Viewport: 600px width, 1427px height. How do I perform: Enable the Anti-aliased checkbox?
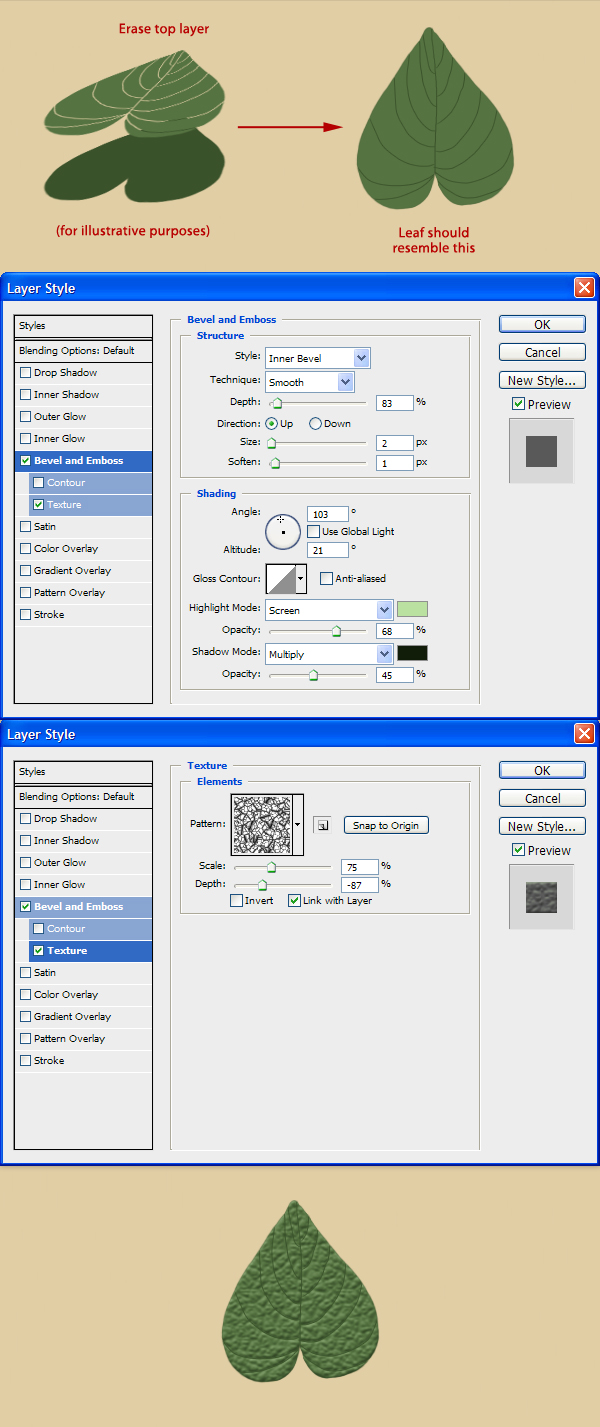pyautogui.click(x=326, y=578)
